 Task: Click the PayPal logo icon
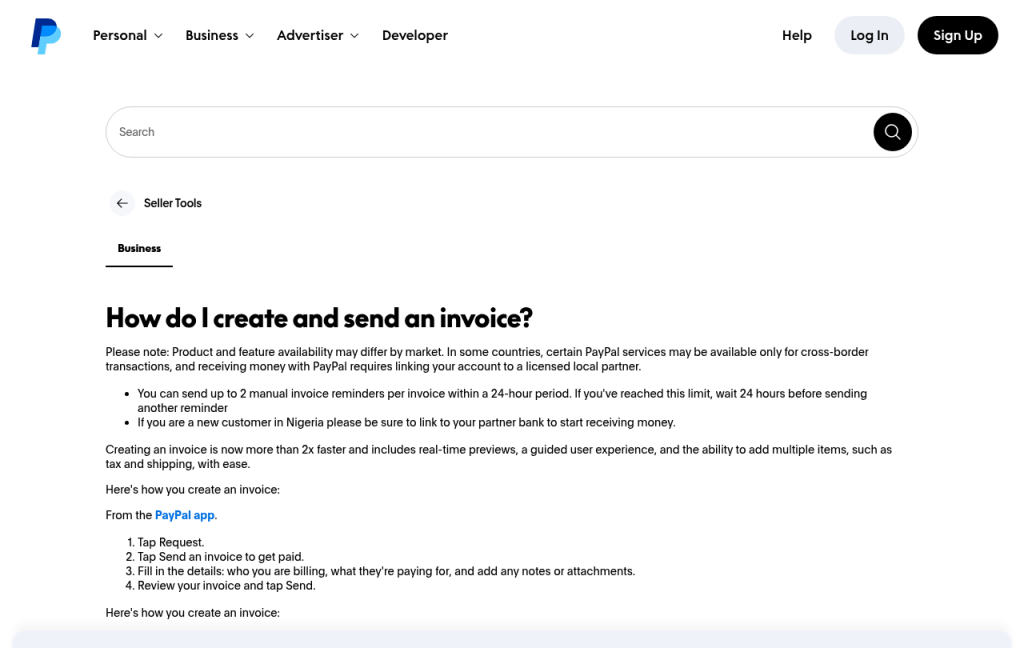46,35
